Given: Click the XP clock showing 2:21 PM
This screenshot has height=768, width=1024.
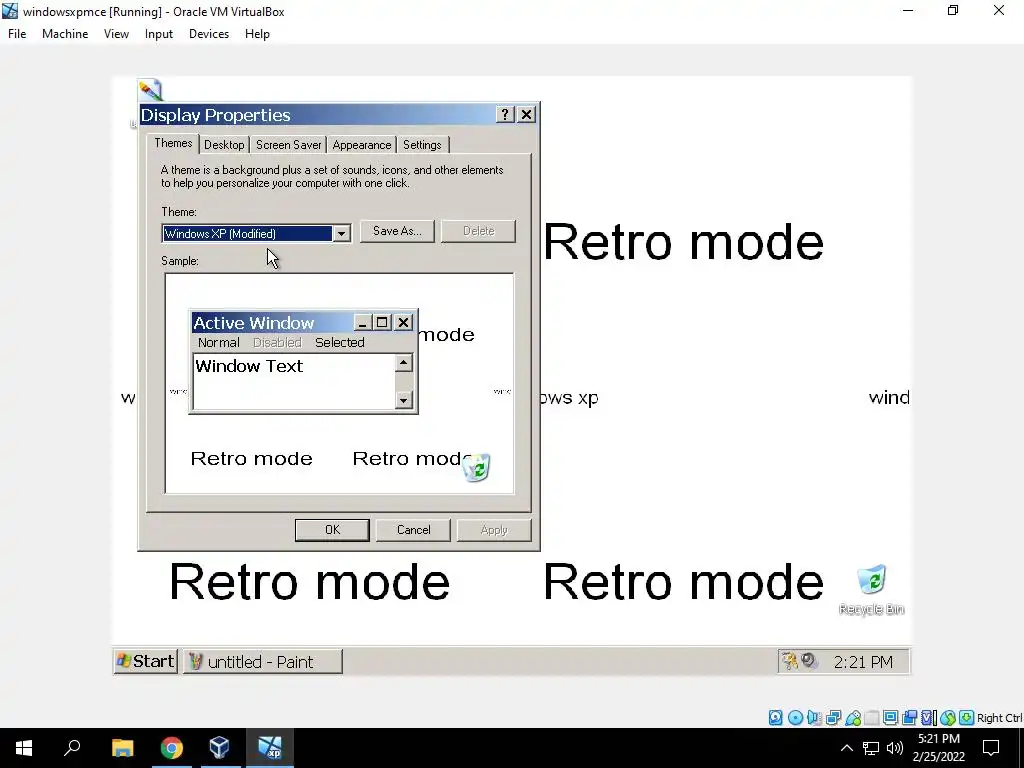Looking at the screenshot, I should pyautogui.click(x=863, y=662).
